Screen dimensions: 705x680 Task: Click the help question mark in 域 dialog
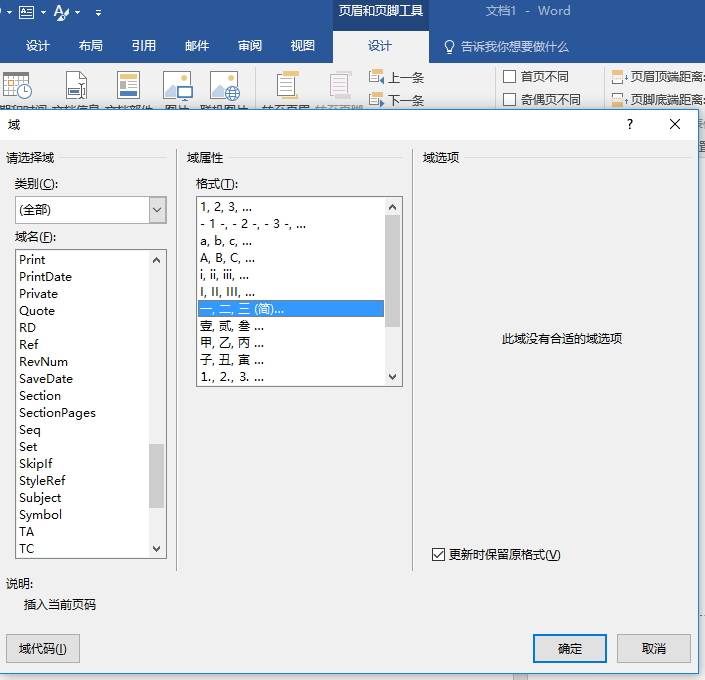coord(629,124)
